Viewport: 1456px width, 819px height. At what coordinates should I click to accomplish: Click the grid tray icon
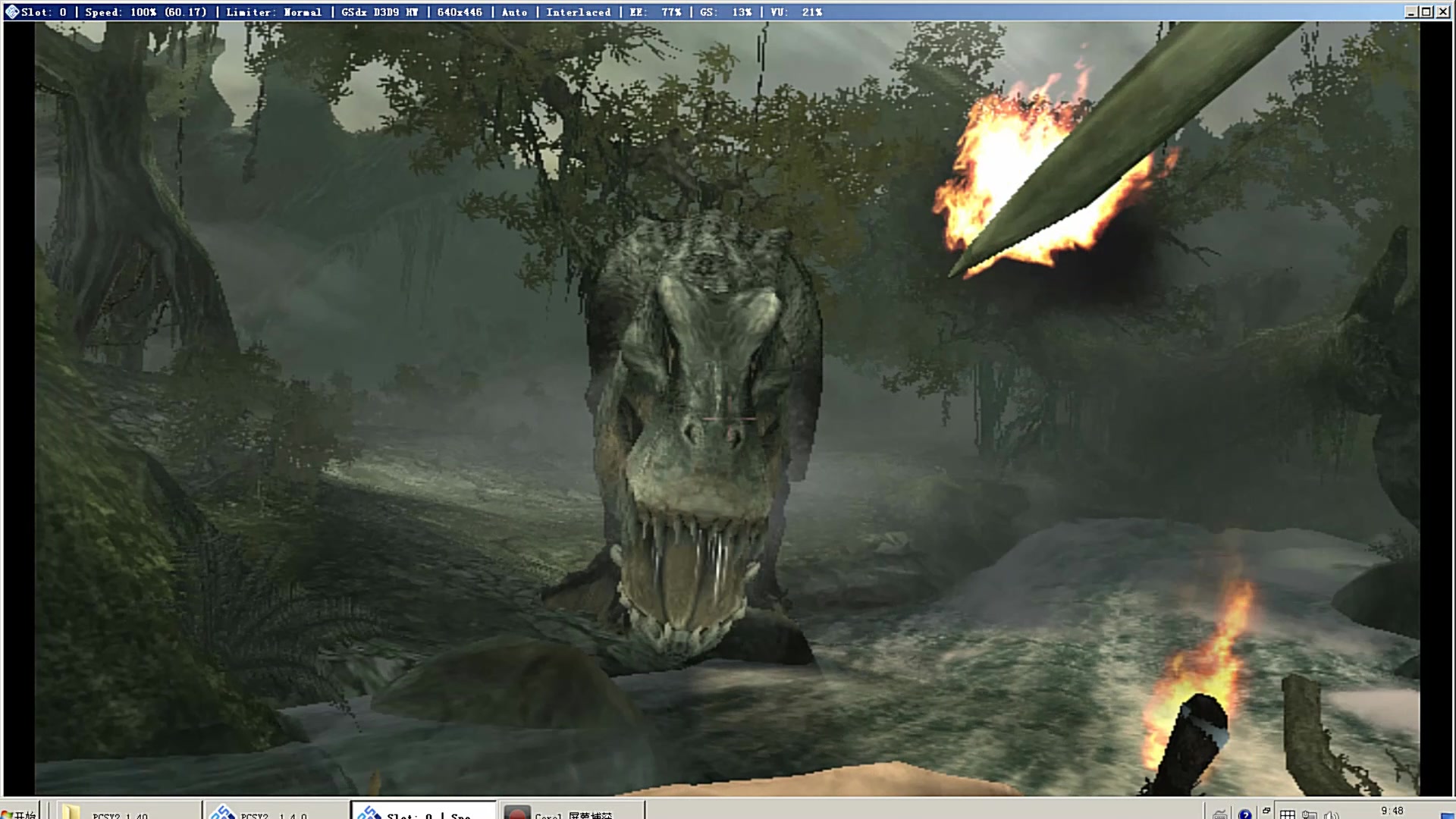pos(1287,814)
